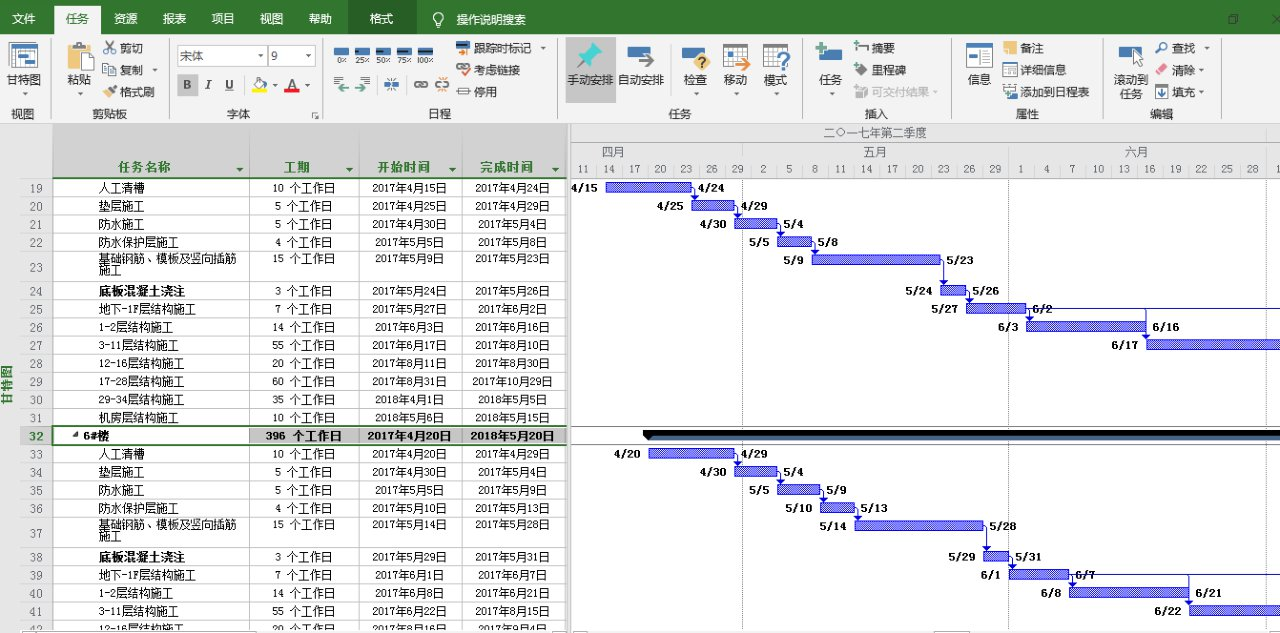Open the 复制 dropdown arrow
Image resolution: width=1280 pixels, height=633 pixels.
point(155,70)
